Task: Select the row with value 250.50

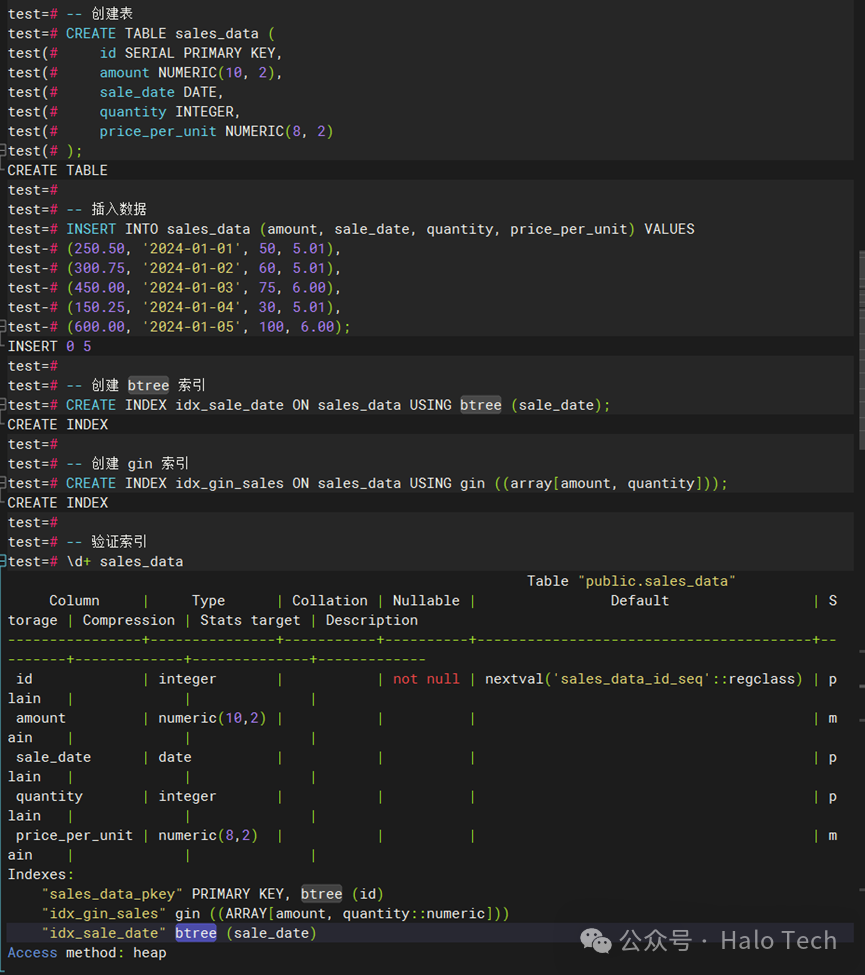Action: pyautogui.click(x=204, y=249)
